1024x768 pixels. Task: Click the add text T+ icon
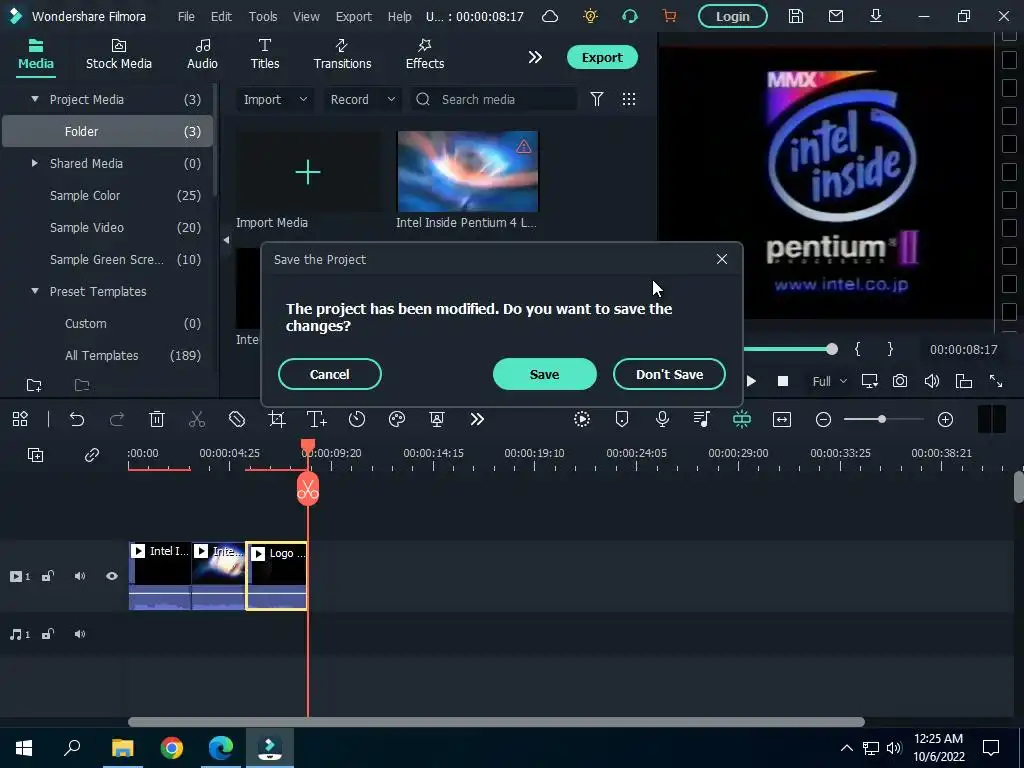(x=317, y=419)
